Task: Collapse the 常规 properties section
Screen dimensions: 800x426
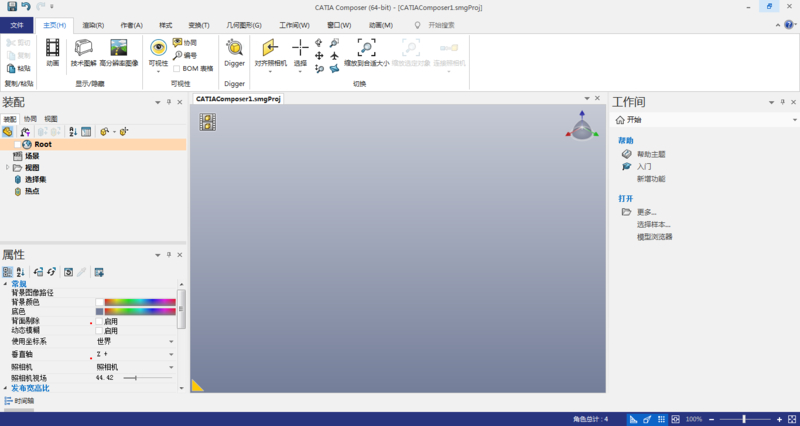Action: pyautogui.click(x=6, y=284)
